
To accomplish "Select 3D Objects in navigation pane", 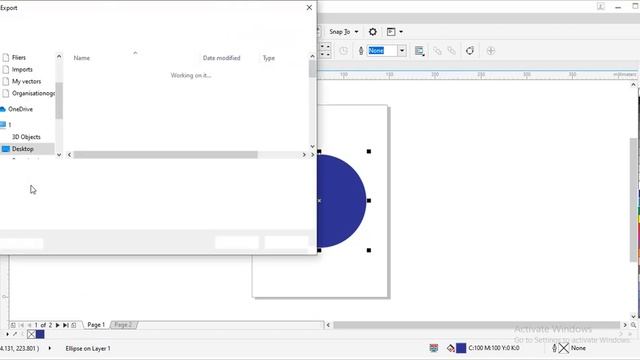I will 26,137.
